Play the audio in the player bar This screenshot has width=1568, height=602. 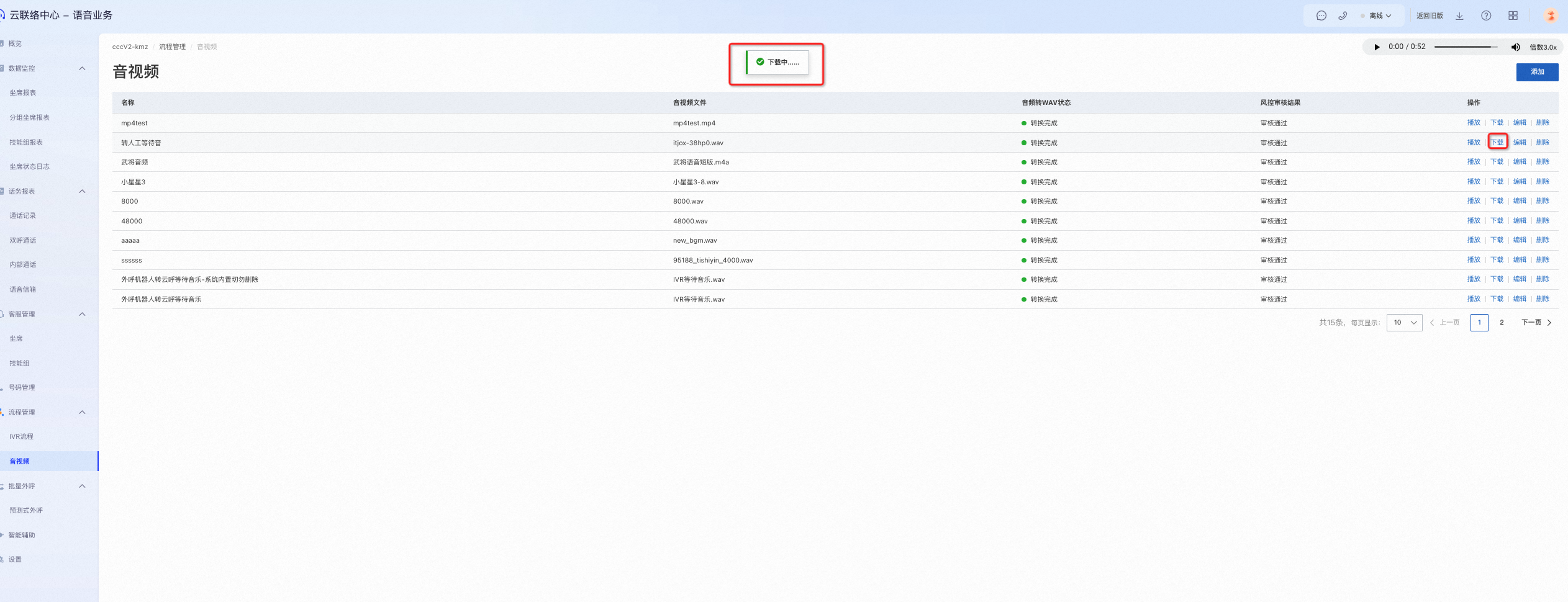pyautogui.click(x=1377, y=47)
